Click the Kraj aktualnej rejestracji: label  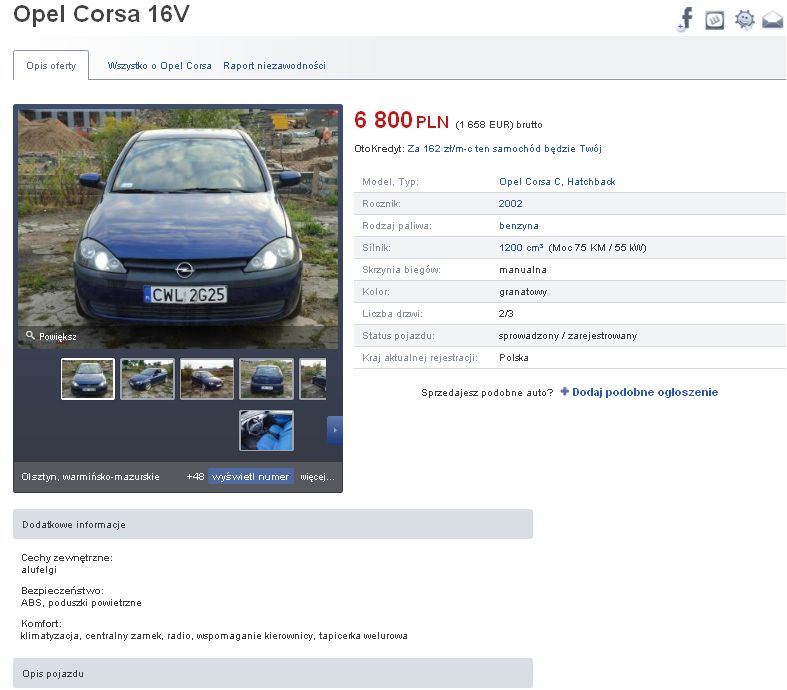coord(420,358)
